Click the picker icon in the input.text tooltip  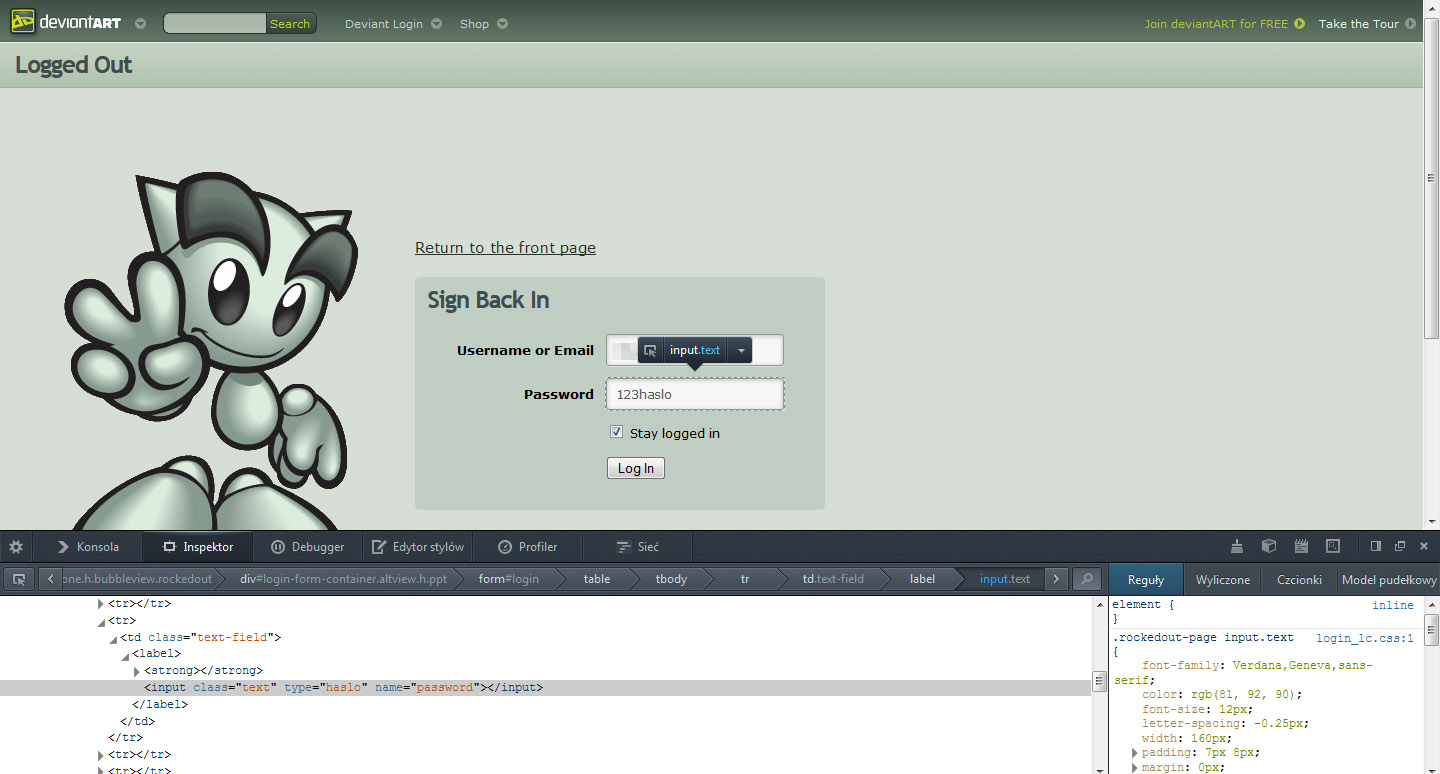[650, 350]
